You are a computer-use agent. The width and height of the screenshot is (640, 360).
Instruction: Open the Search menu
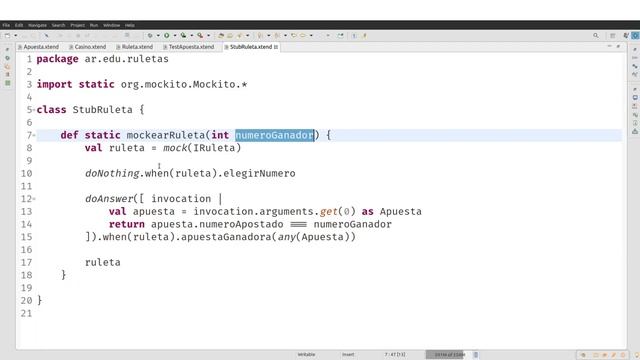click(58, 25)
